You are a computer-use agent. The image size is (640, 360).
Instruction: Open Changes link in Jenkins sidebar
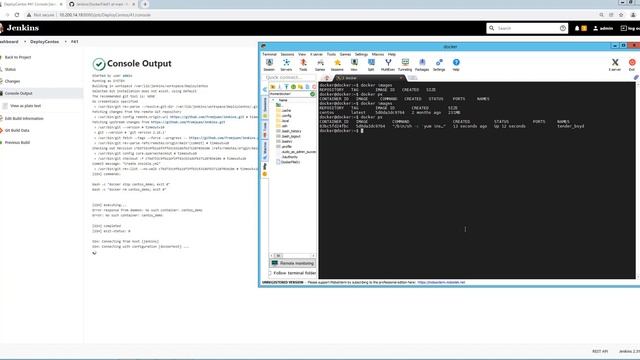click(12, 81)
